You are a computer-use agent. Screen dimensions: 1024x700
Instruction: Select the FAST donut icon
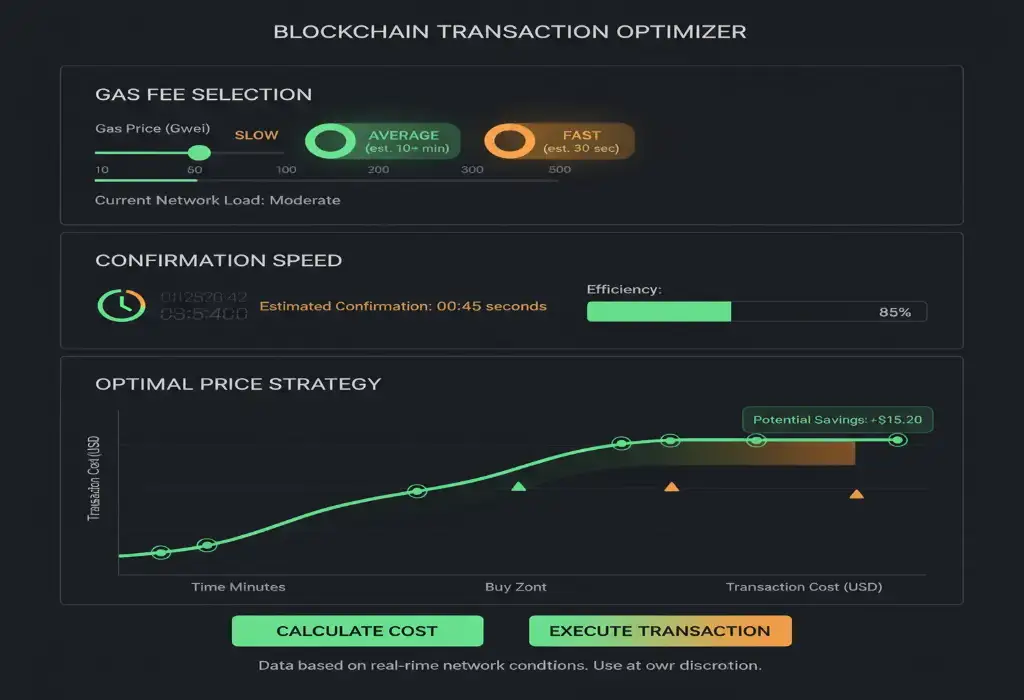[x=511, y=143]
